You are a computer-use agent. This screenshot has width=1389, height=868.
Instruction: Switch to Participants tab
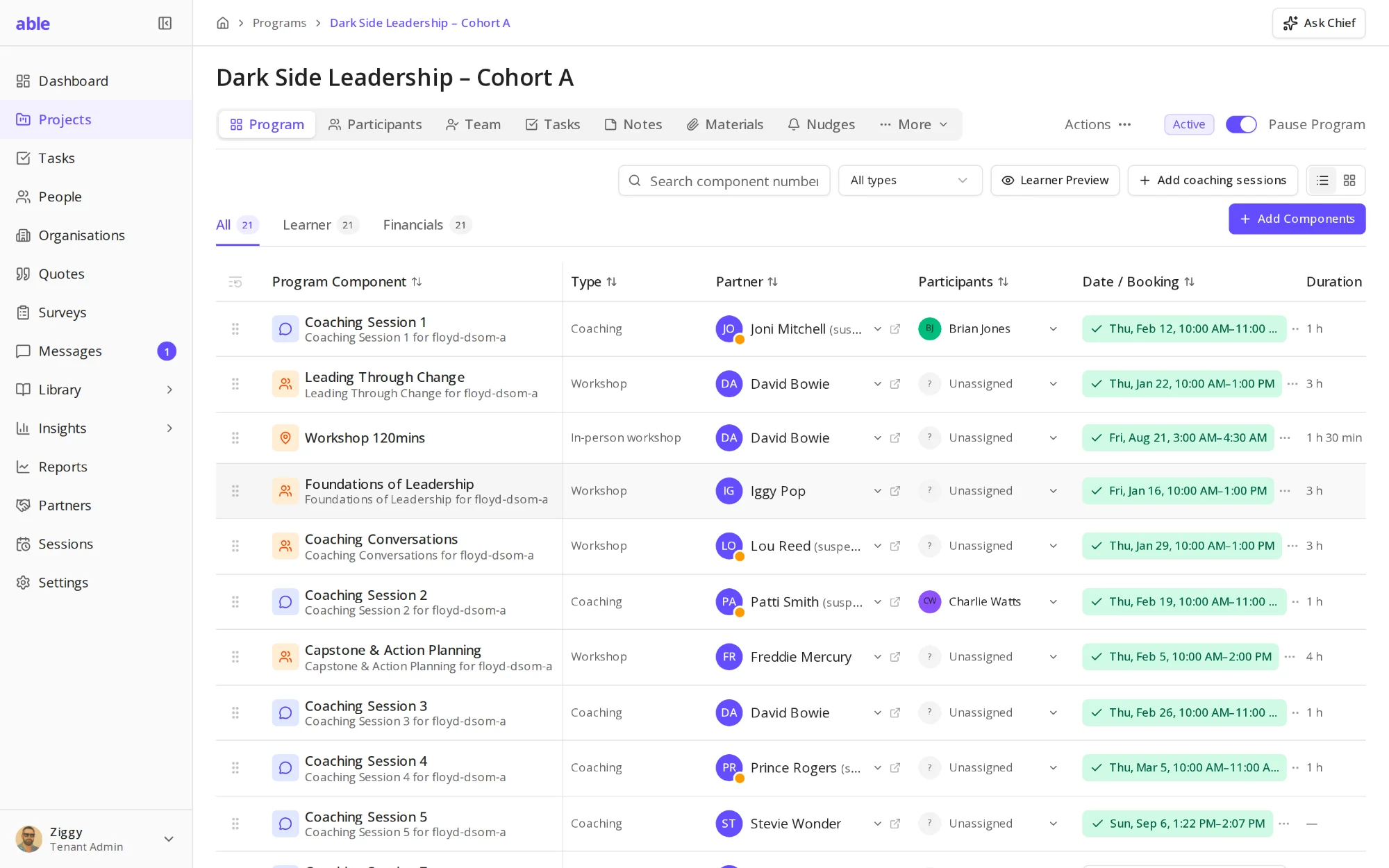(x=375, y=124)
